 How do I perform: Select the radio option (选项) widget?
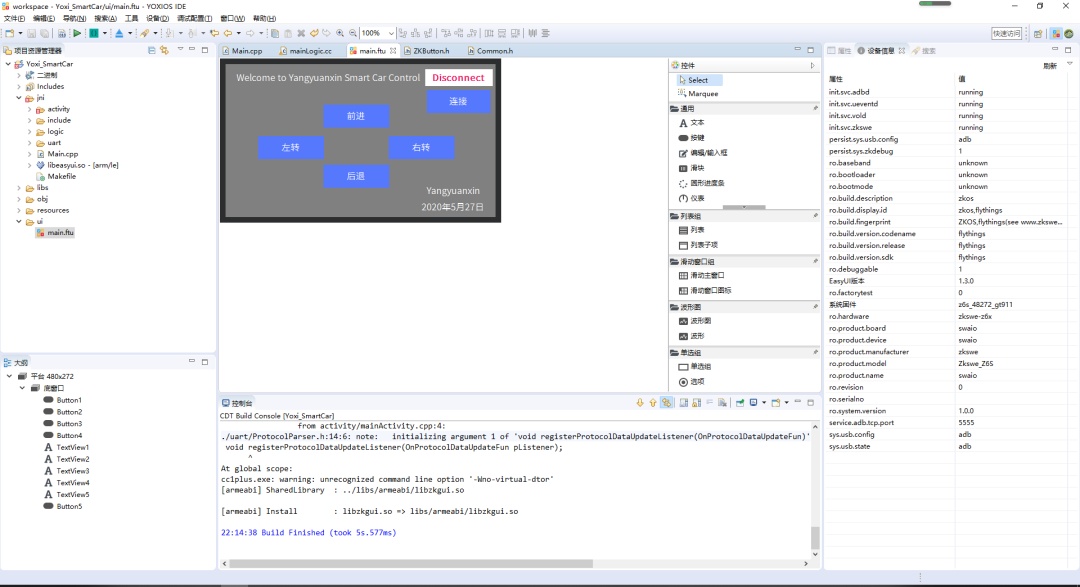pos(692,382)
